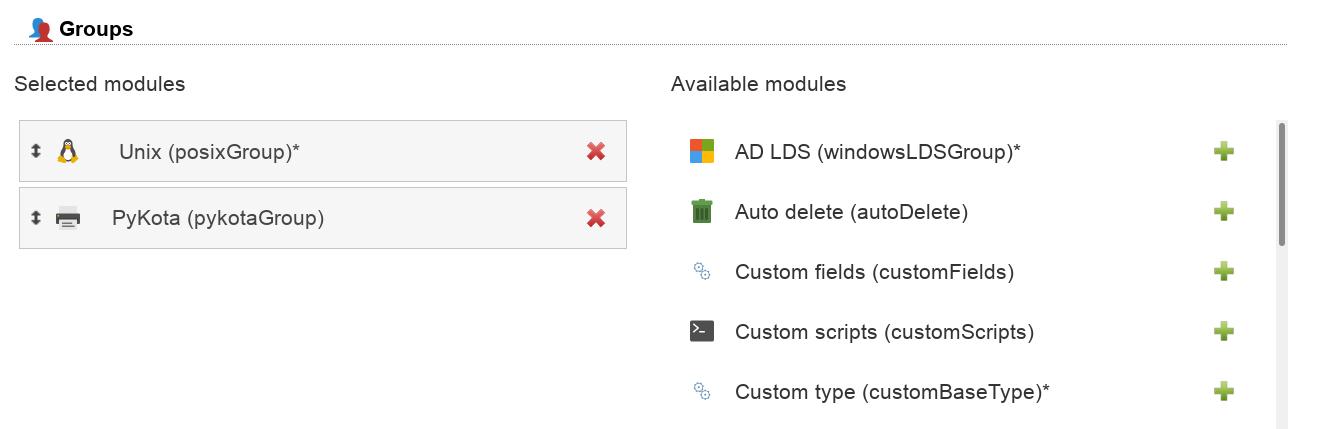Click the Linux penguin icon
The image size is (1319, 429).
point(68,151)
